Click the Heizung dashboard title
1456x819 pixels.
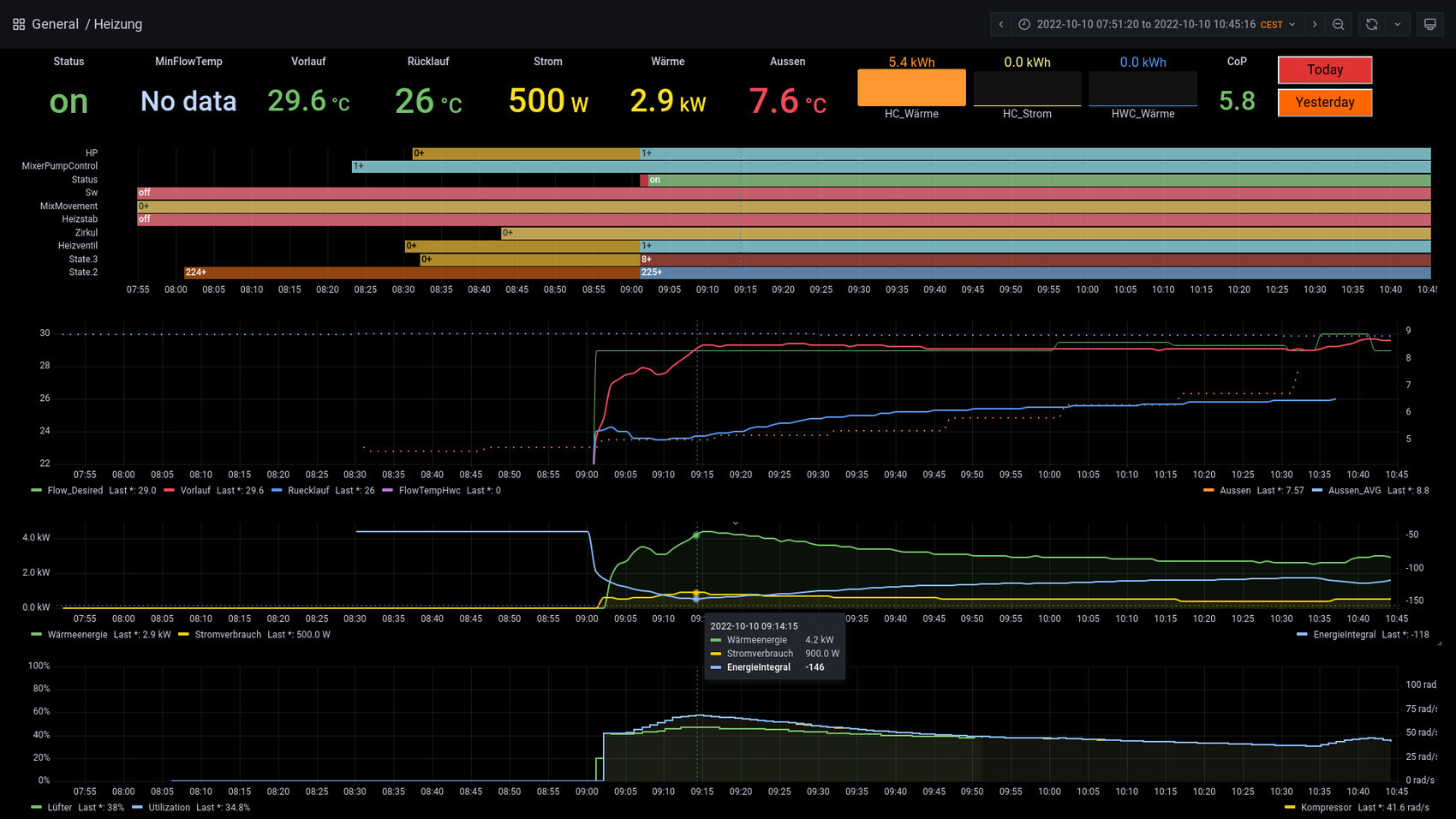click(117, 24)
